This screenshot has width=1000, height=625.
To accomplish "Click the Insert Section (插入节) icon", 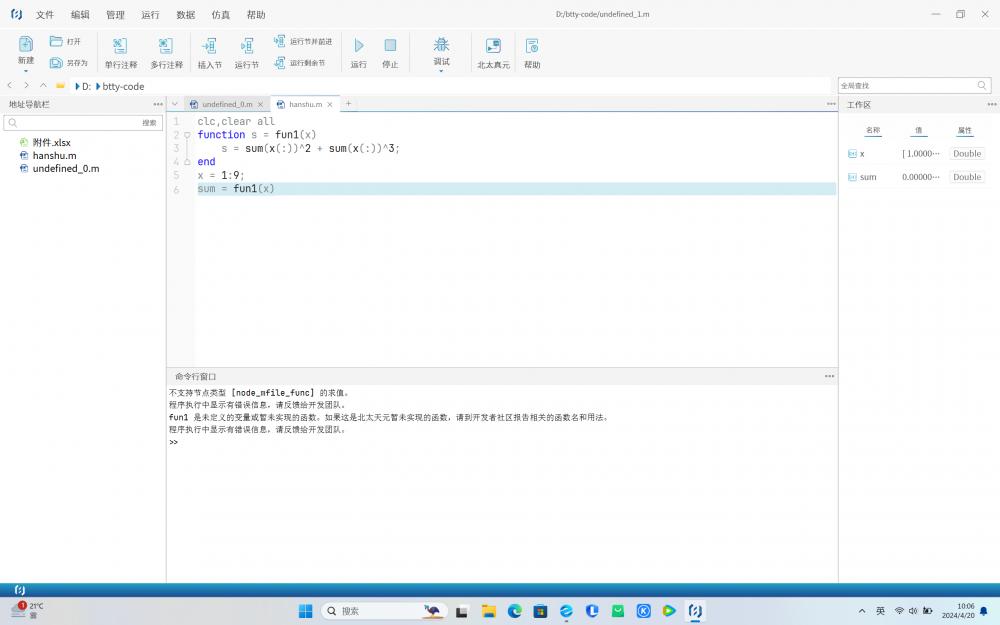I will [x=209, y=46].
